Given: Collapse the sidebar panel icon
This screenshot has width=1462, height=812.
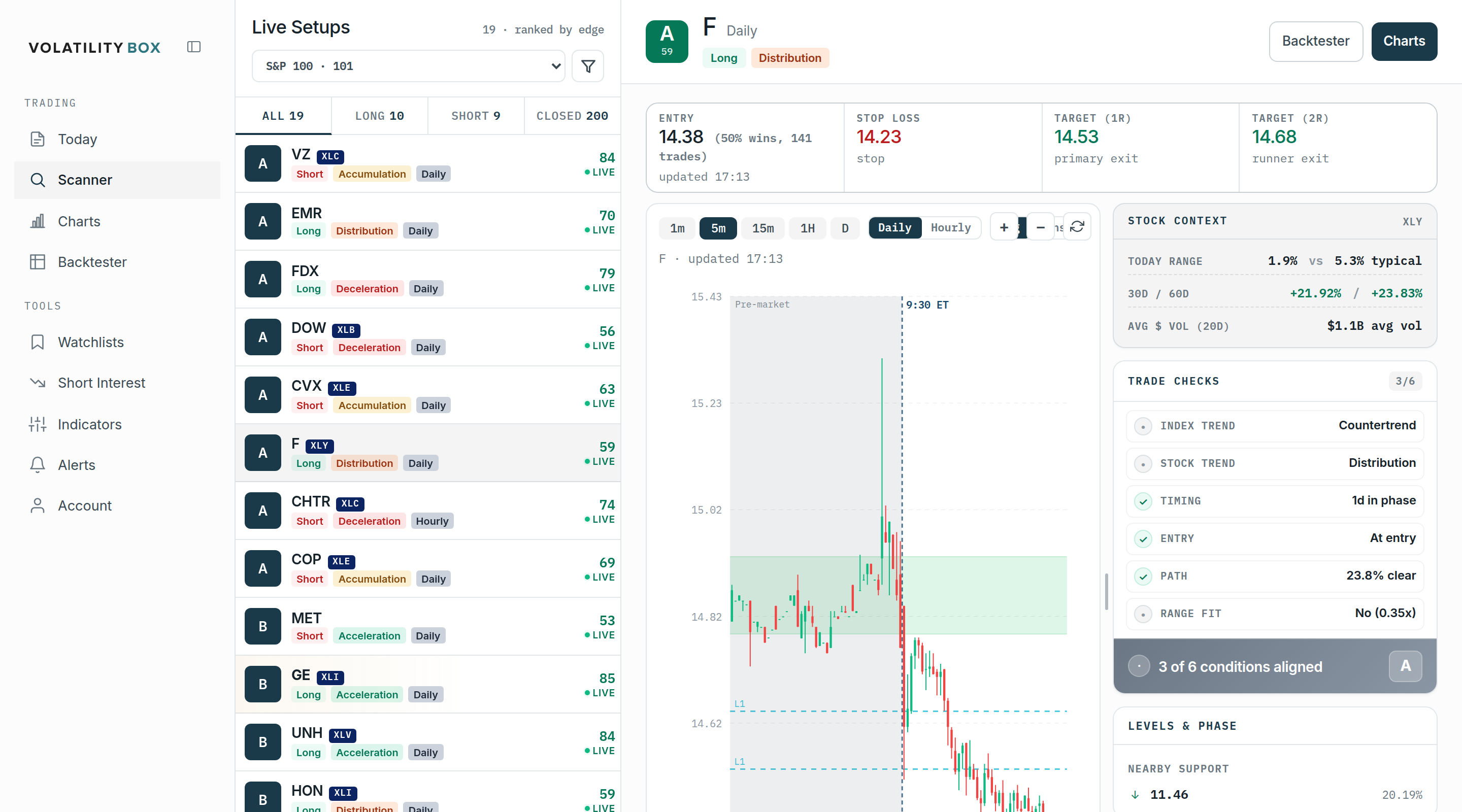Looking at the screenshot, I should click(x=193, y=47).
